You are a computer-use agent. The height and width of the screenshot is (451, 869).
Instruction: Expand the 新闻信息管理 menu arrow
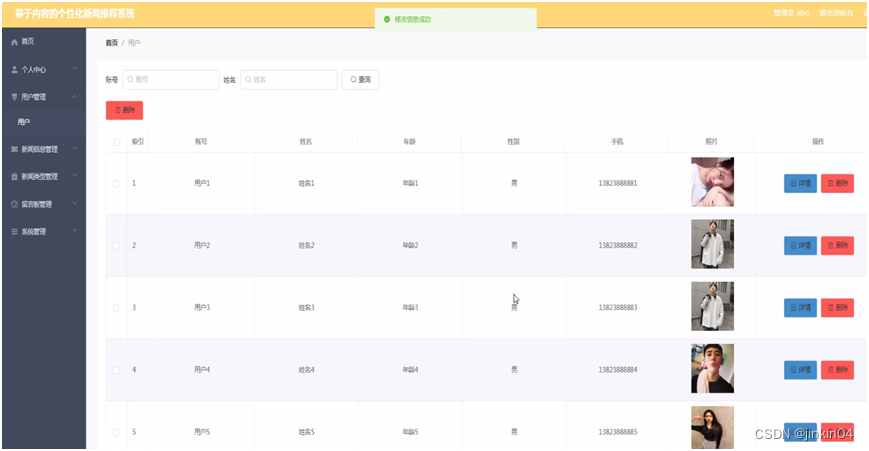(x=75, y=148)
